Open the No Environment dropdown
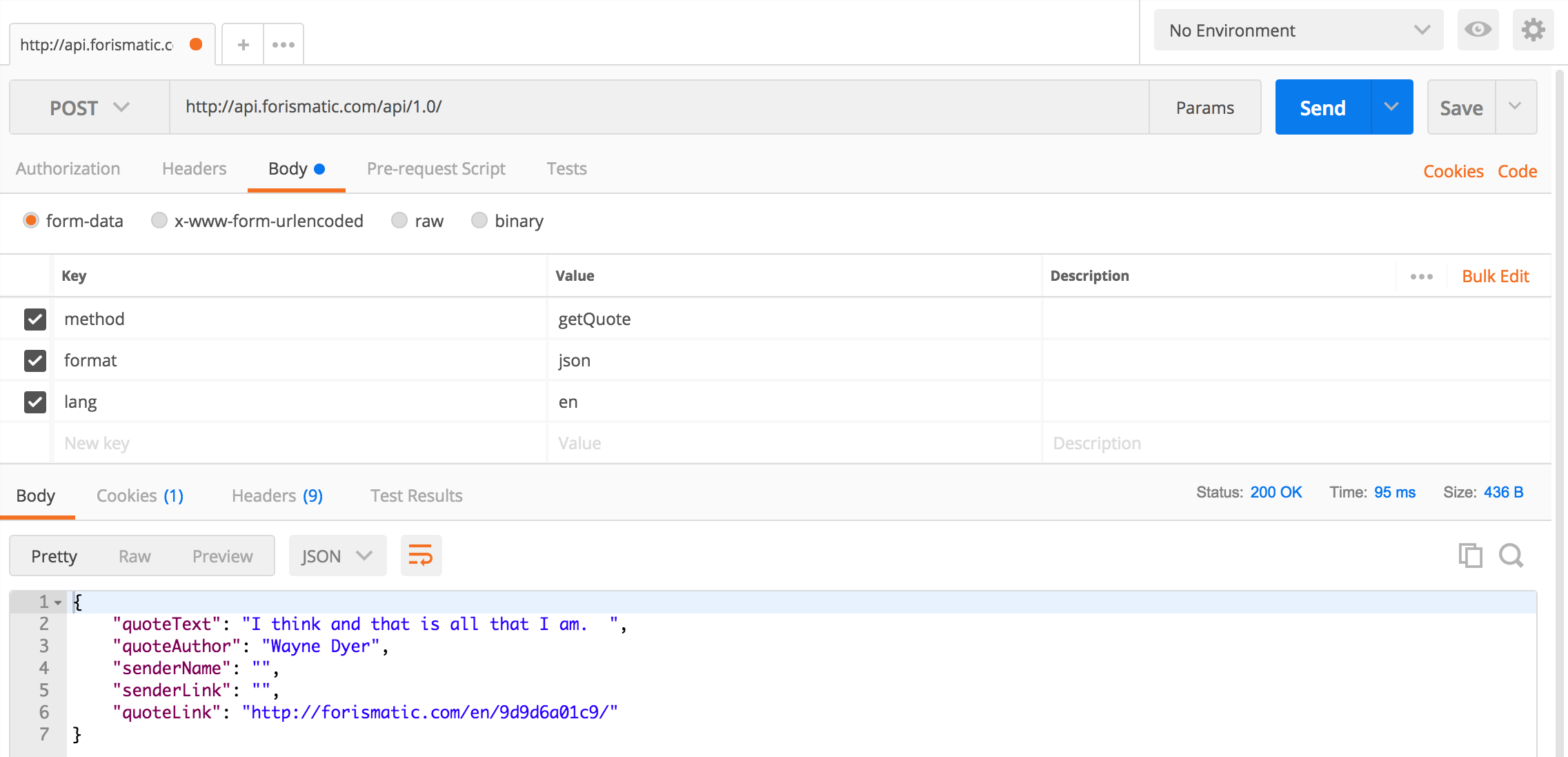Screen dimensions: 1568x757 (1298, 30)
